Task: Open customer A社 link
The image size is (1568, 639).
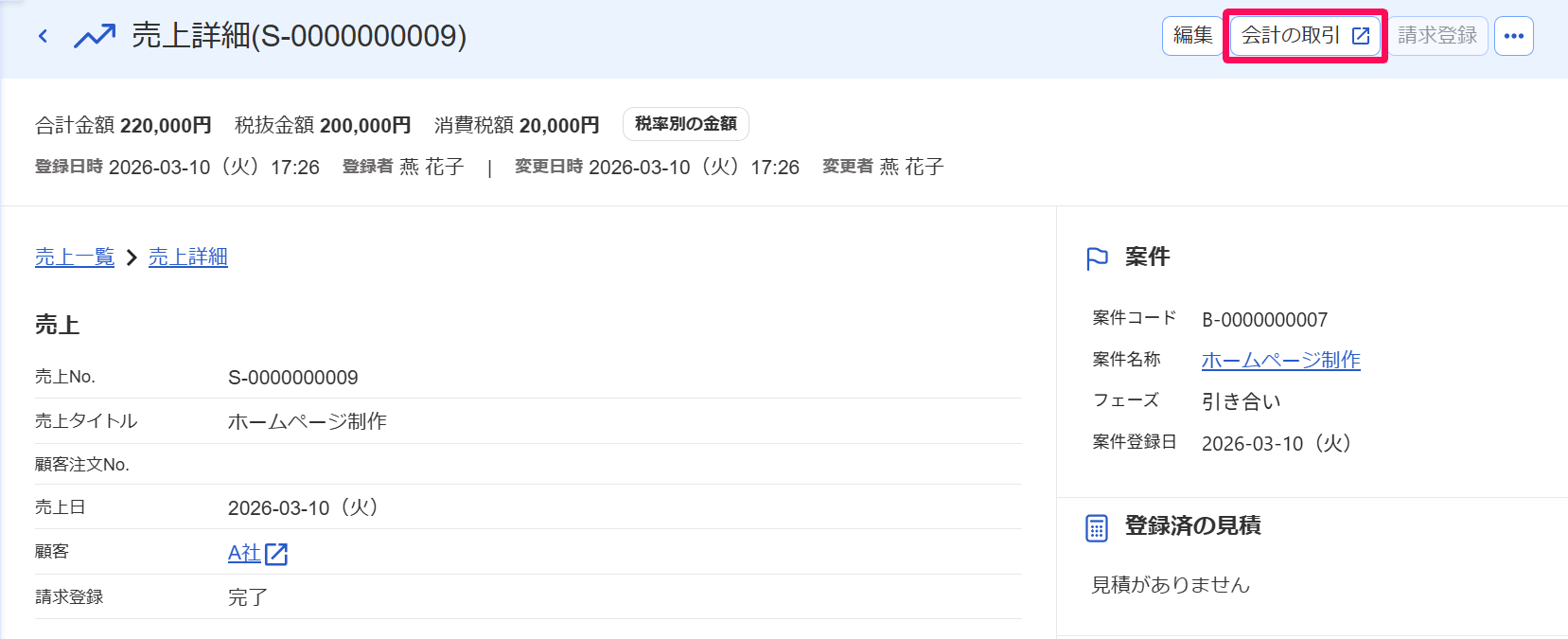Action: pyautogui.click(x=244, y=553)
